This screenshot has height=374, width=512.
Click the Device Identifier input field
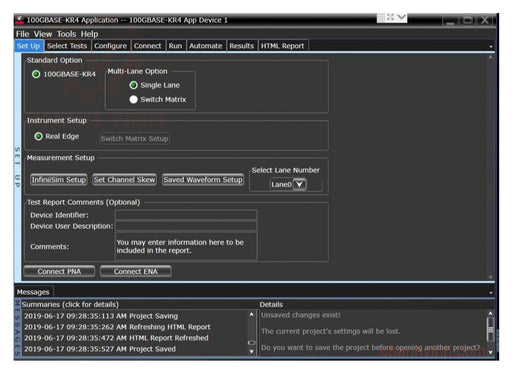click(186, 215)
